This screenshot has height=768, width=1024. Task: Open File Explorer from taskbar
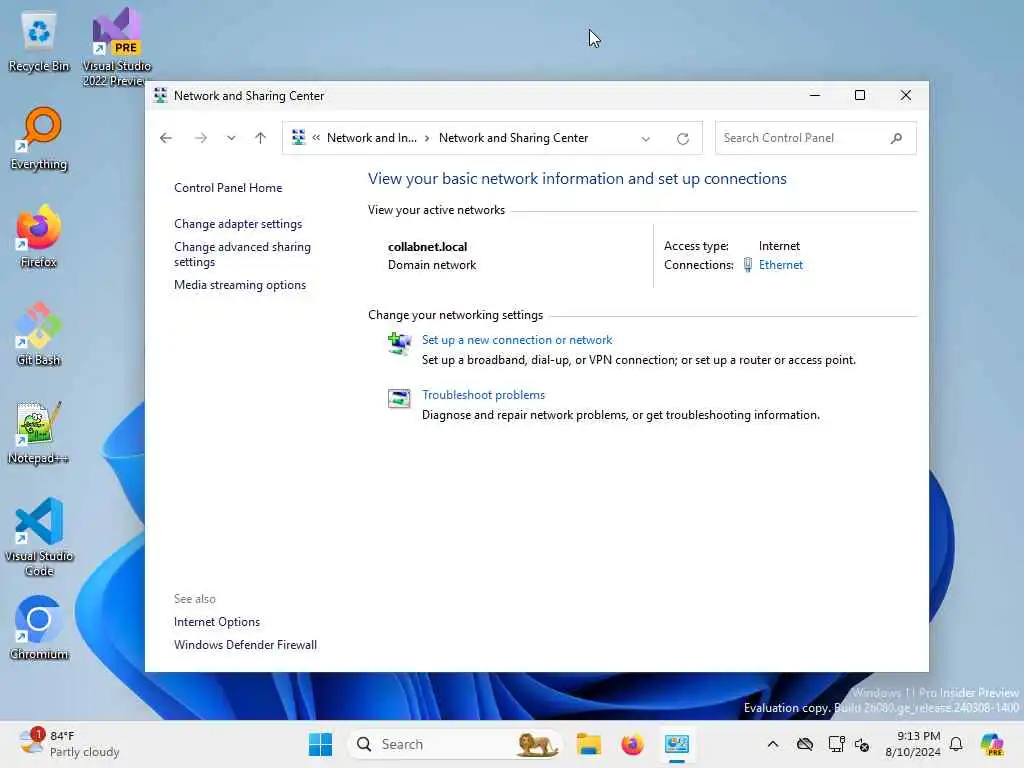(588, 744)
